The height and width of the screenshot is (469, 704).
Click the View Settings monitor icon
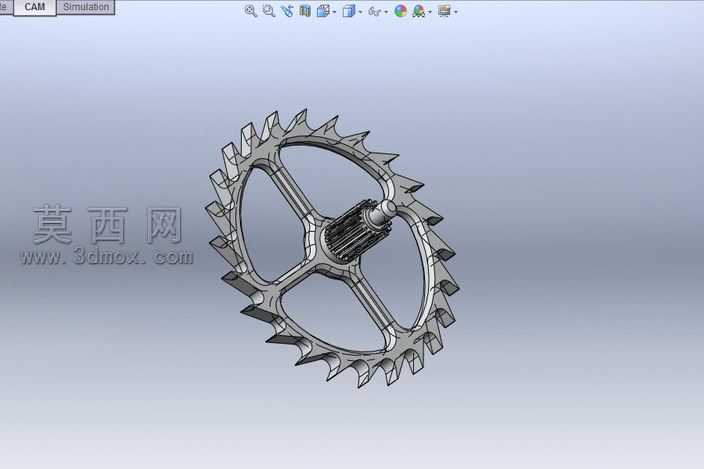[444, 11]
